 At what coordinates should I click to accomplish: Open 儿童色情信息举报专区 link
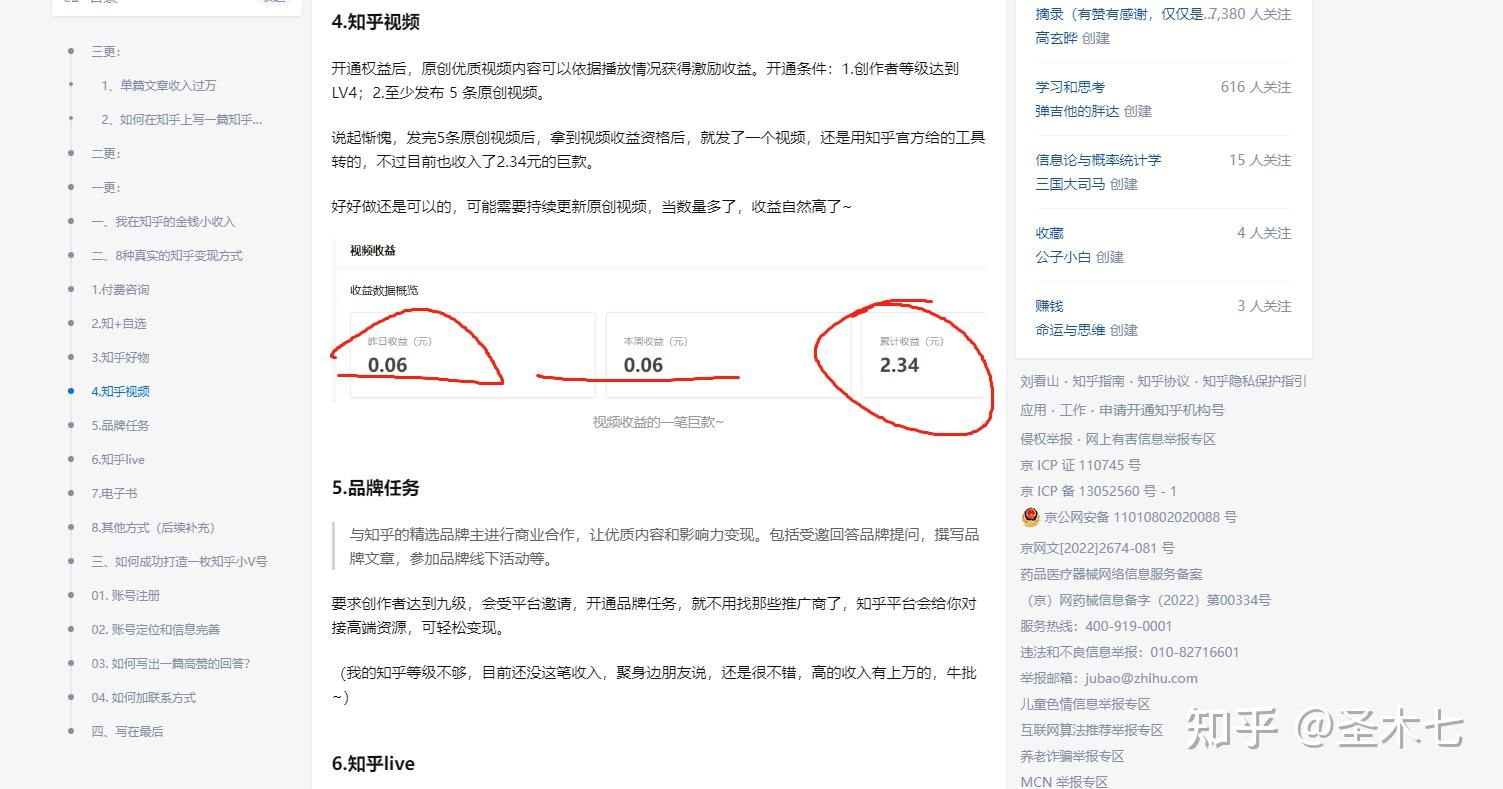[1085, 704]
